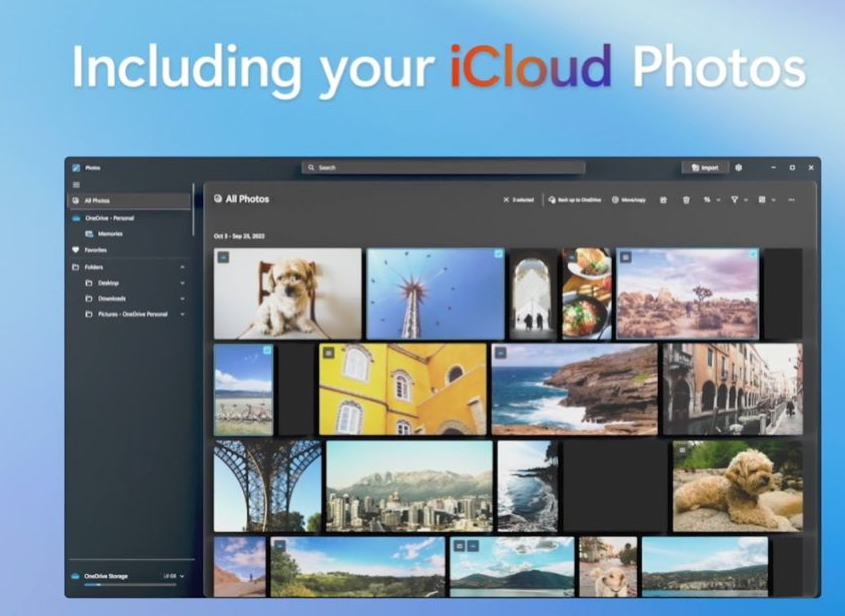845x616 pixels.
Task: Click the Import button
Action: (705, 168)
